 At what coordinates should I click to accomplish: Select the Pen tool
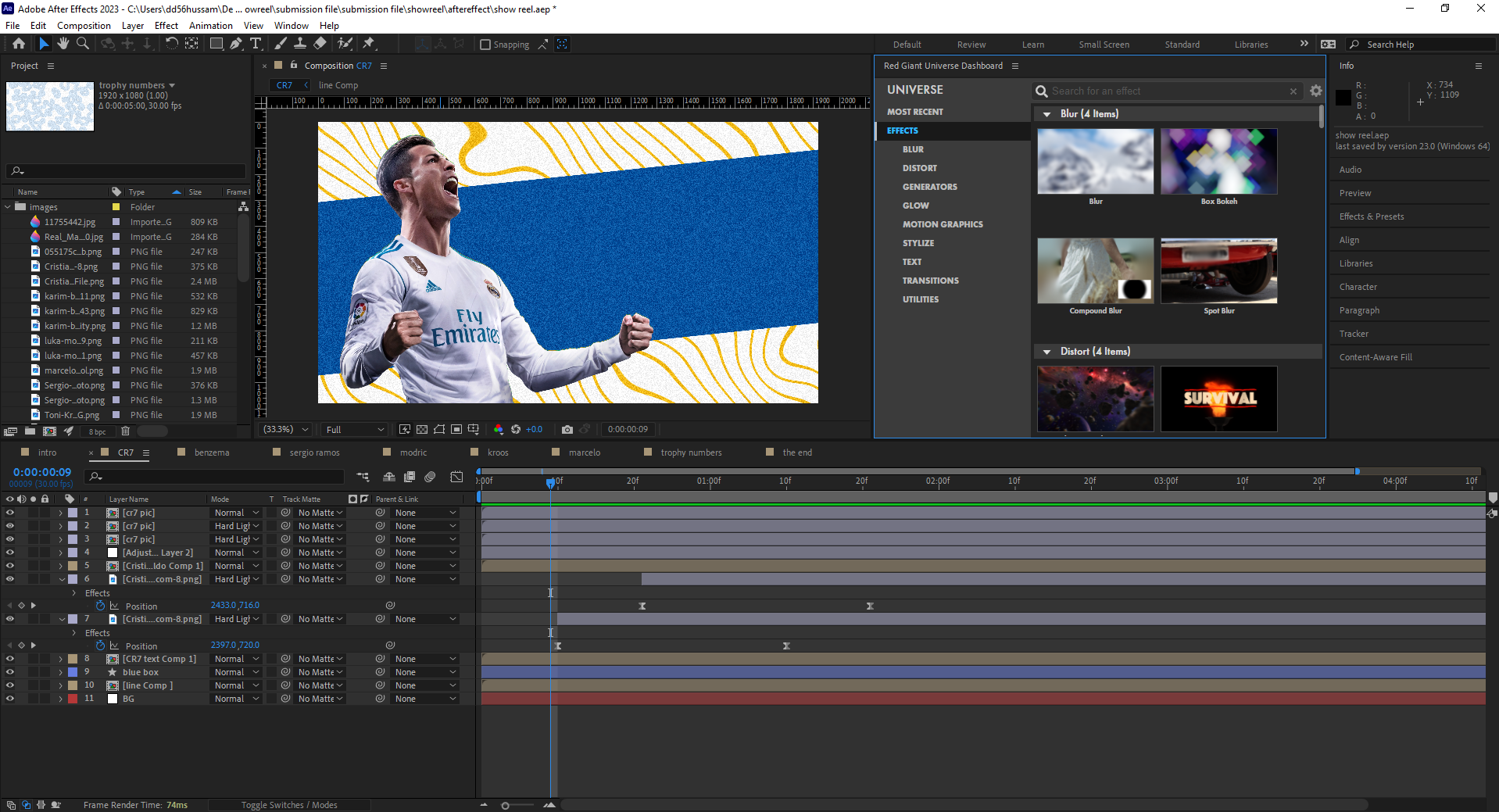235,44
